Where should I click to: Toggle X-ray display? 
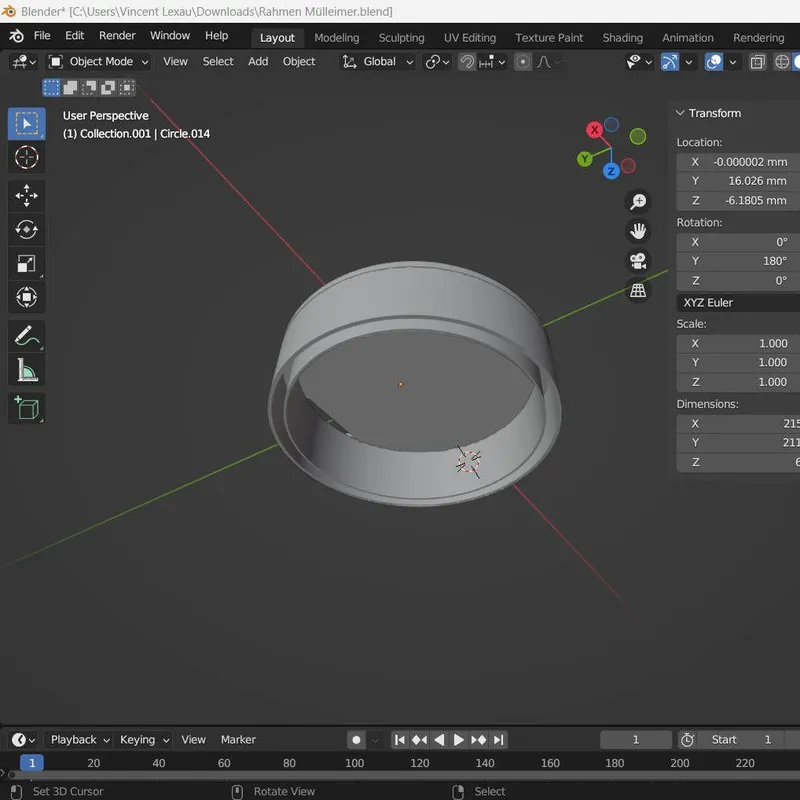pyautogui.click(x=758, y=62)
